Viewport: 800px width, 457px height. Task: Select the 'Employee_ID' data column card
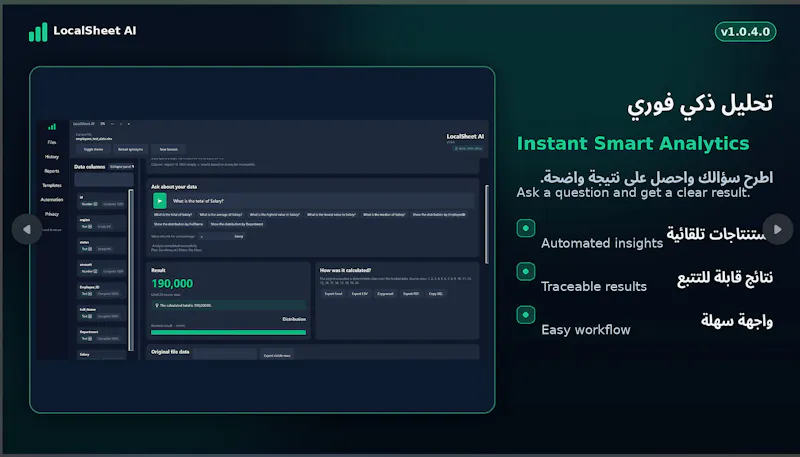point(102,290)
